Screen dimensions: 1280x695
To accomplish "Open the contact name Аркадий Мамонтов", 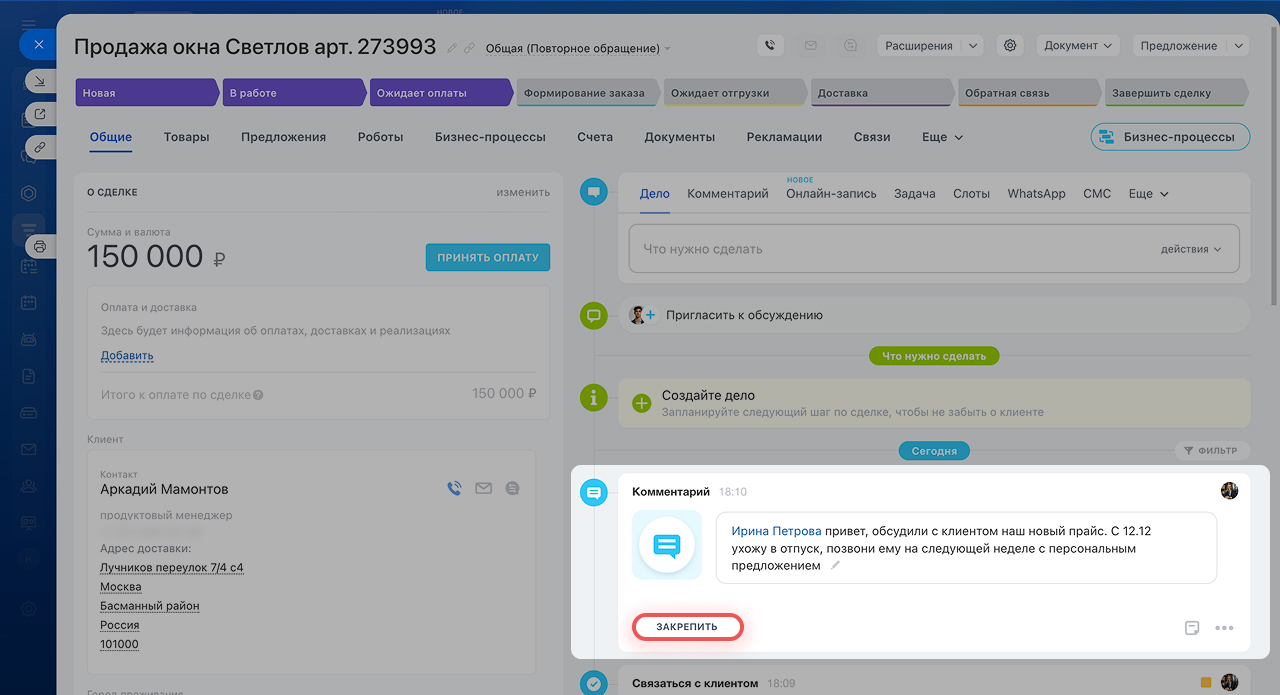I will point(164,490).
